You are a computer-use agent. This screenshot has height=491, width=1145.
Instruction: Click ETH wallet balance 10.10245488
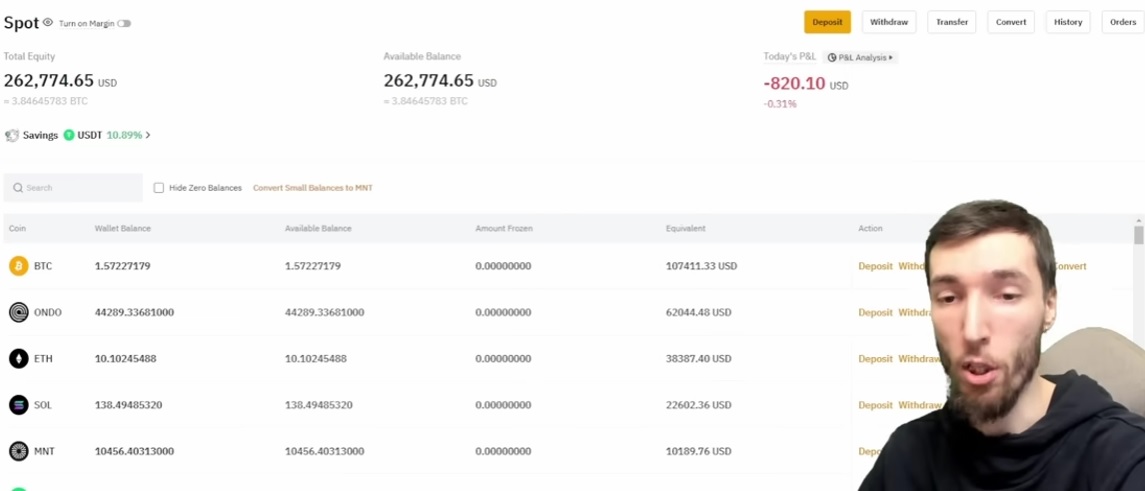[126, 359]
